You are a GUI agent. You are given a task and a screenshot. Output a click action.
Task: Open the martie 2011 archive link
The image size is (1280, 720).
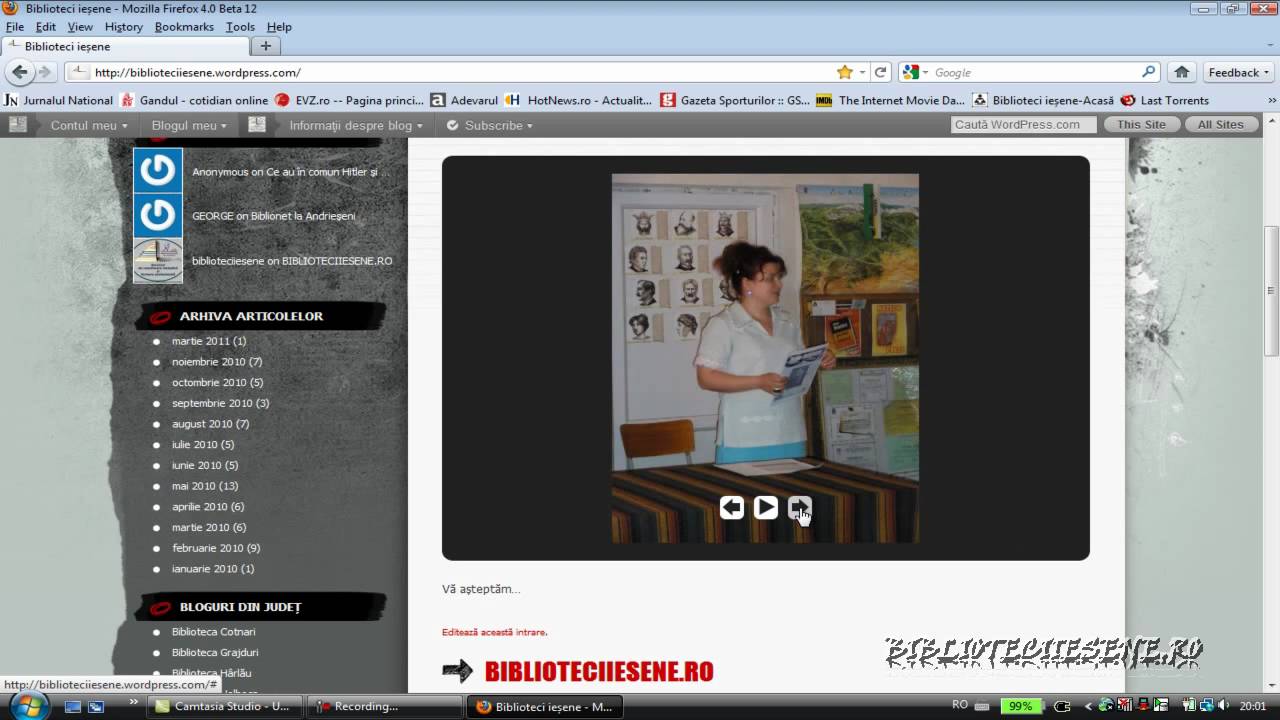pyautogui.click(x=208, y=341)
